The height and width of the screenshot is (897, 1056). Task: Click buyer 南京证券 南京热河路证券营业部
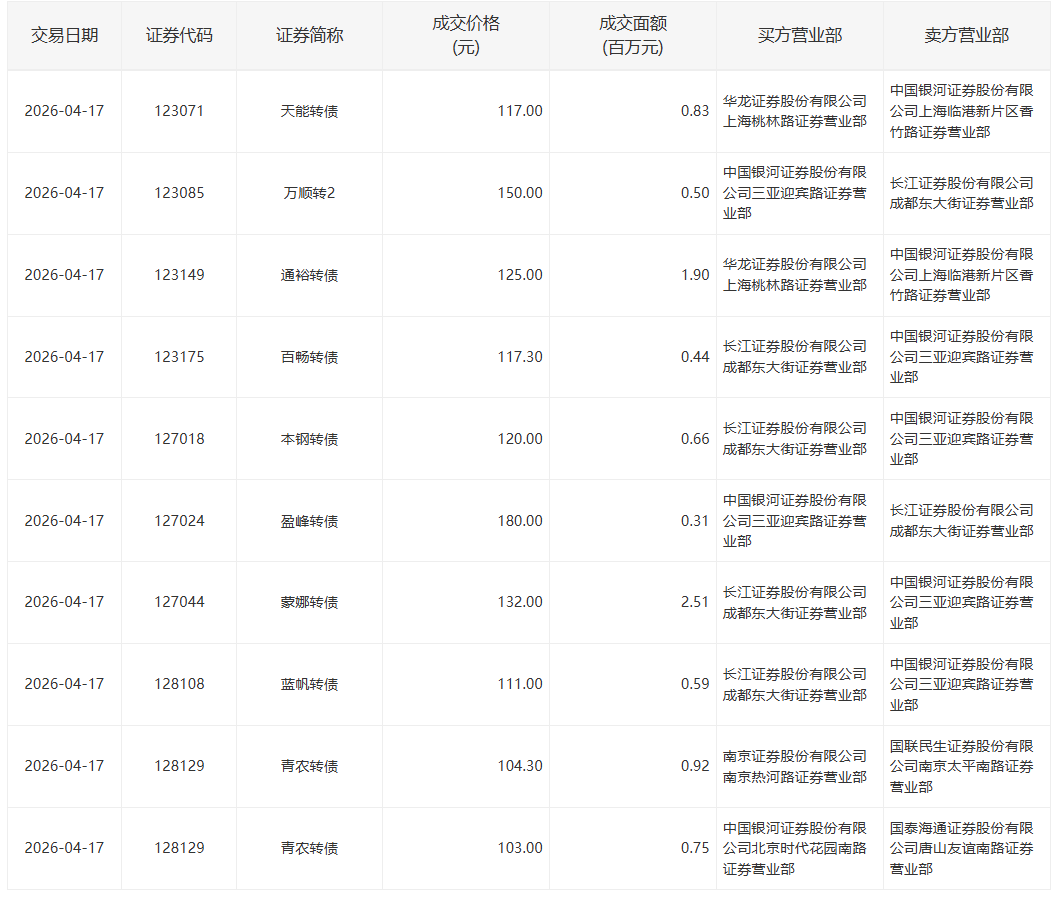795,766
